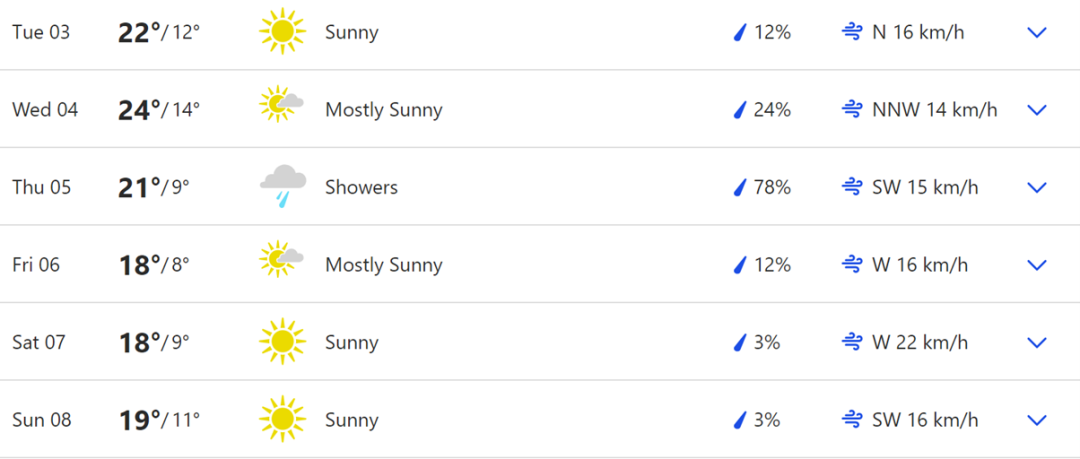Expand Sun 08 forecast chevron
This screenshot has height=459, width=1080.
tap(1037, 420)
